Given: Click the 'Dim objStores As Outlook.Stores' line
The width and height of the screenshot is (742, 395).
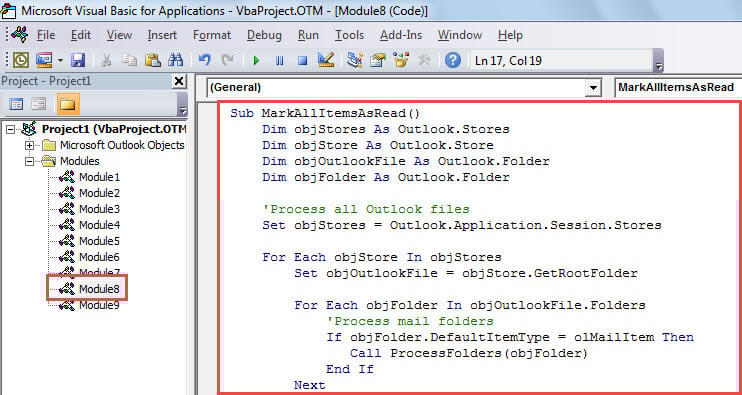Looking at the screenshot, I should (386, 130).
